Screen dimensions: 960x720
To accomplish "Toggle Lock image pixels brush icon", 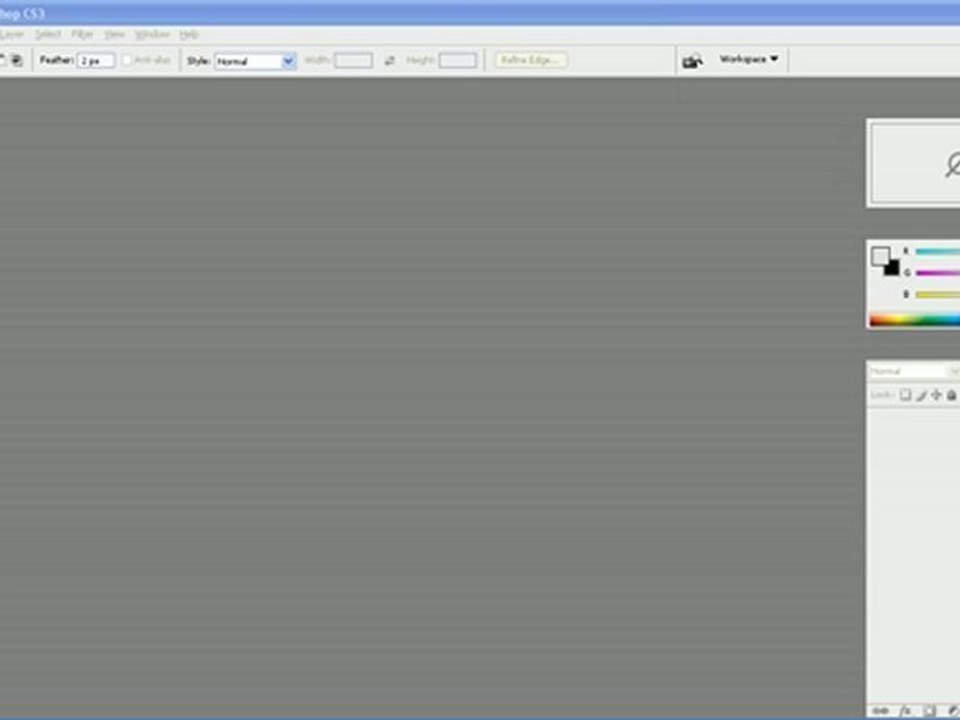I will pos(921,396).
